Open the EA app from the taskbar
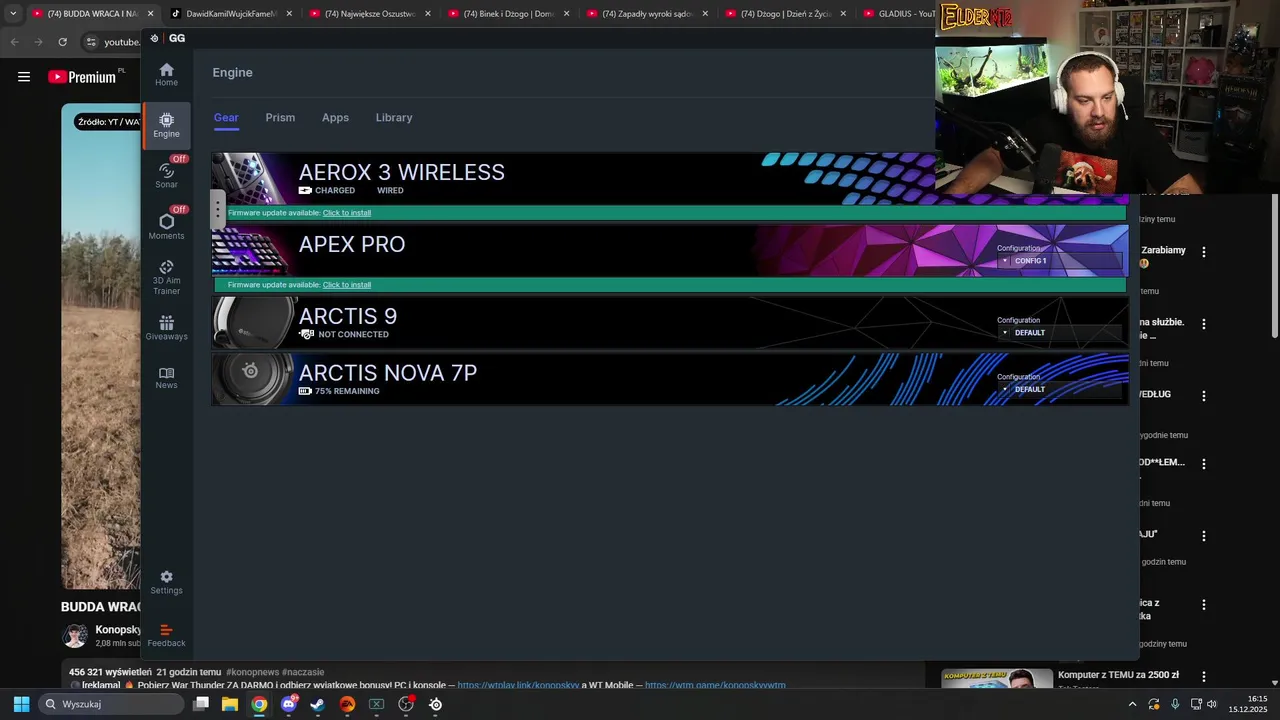This screenshot has height=720, width=1280. click(x=347, y=704)
